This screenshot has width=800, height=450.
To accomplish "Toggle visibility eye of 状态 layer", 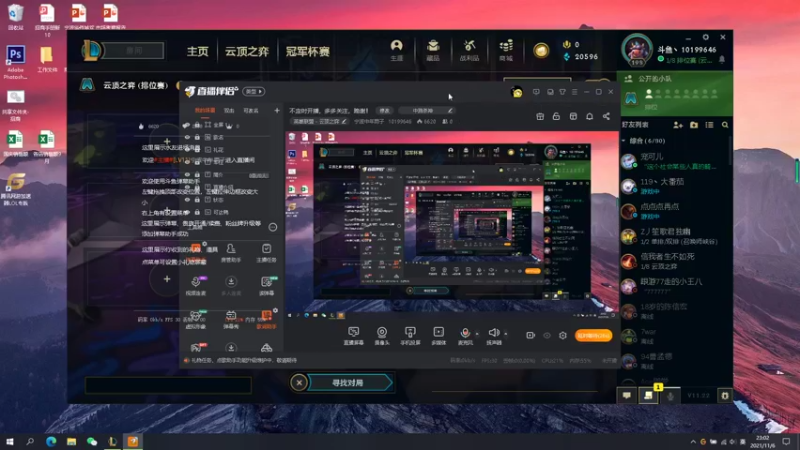I will [x=187, y=199].
